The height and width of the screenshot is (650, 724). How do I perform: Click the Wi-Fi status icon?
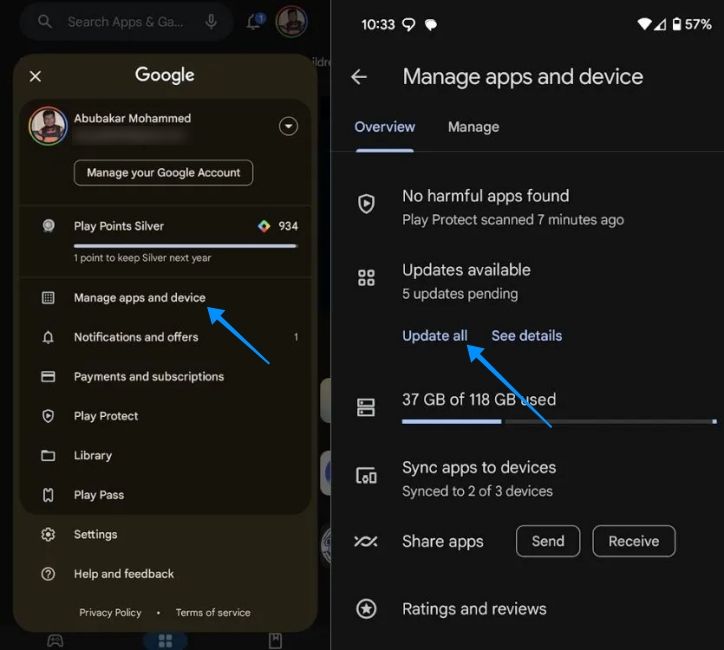pyautogui.click(x=644, y=24)
